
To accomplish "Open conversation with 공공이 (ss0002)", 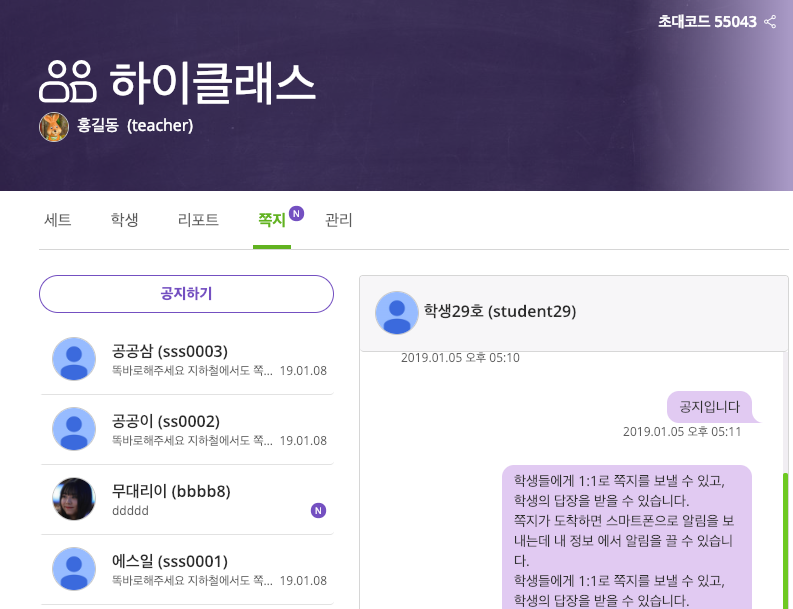I will (187, 429).
